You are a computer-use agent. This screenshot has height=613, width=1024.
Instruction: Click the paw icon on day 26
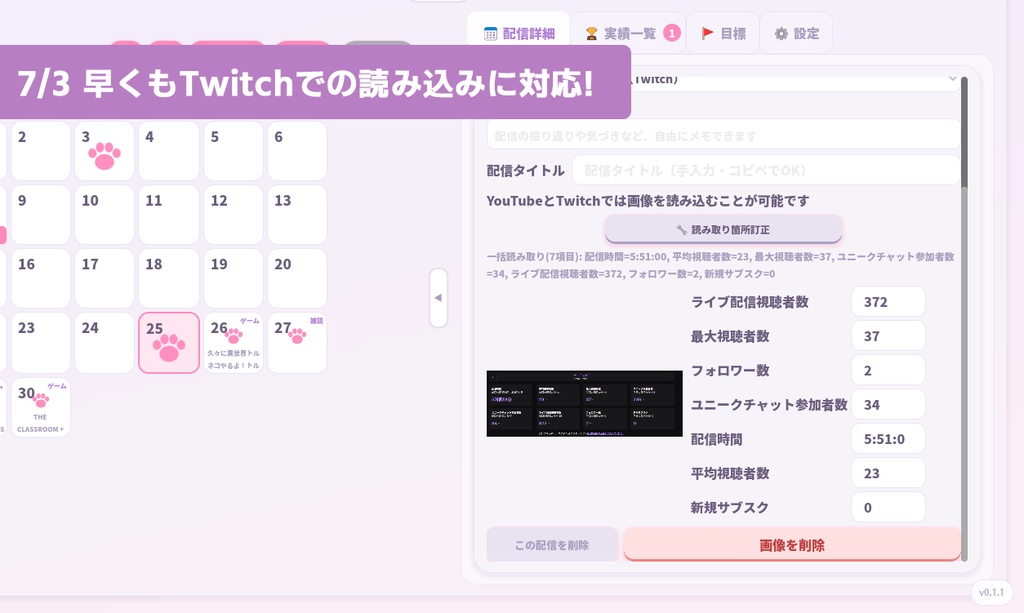pyautogui.click(x=234, y=336)
